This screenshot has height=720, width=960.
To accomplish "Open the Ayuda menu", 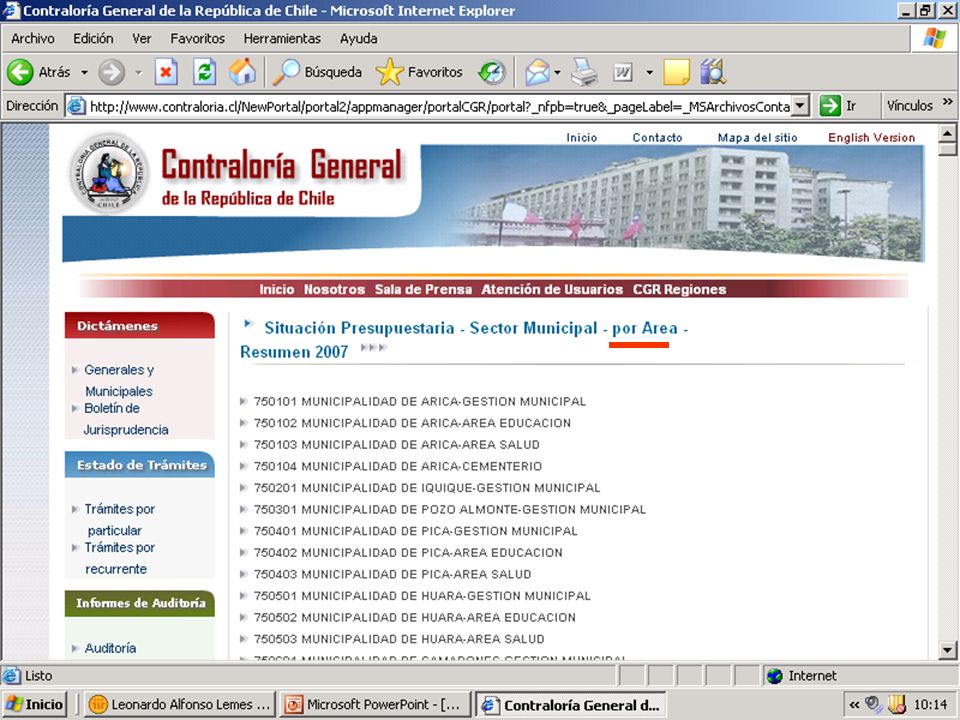I will click(x=358, y=39).
